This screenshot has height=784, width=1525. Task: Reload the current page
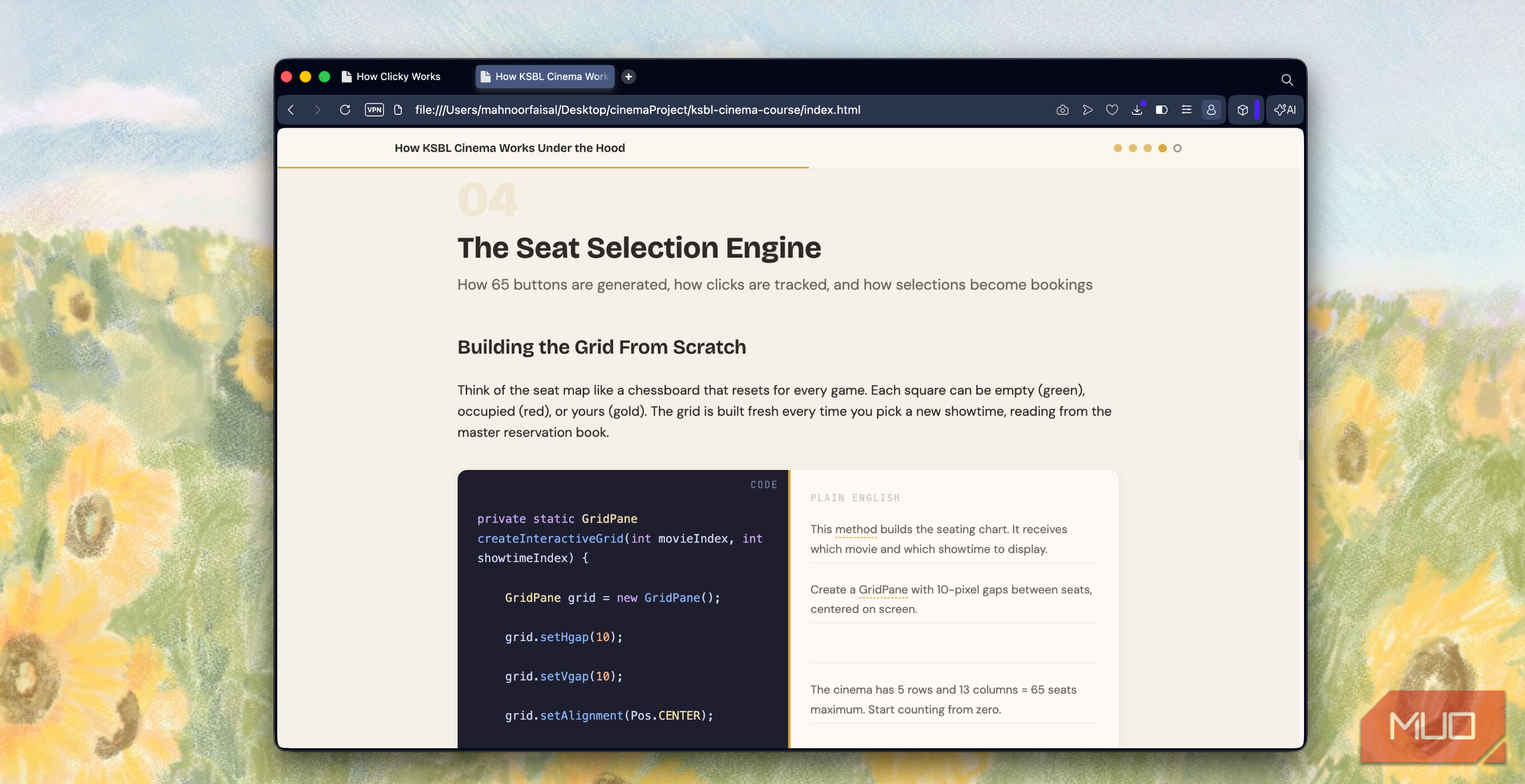(344, 110)
